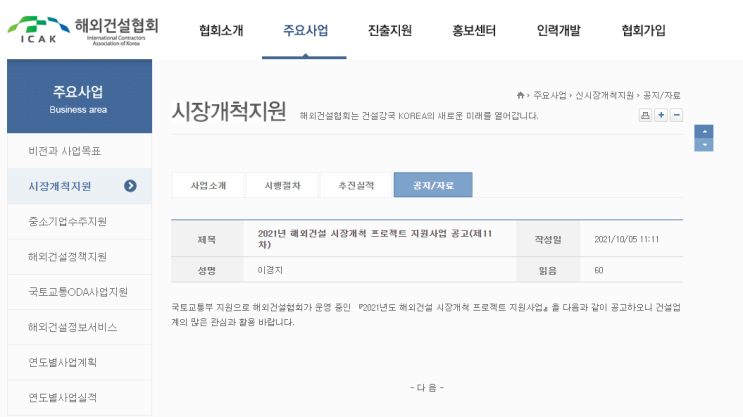Click the date 2021/10/05 11:11

[x=626, y=239]
